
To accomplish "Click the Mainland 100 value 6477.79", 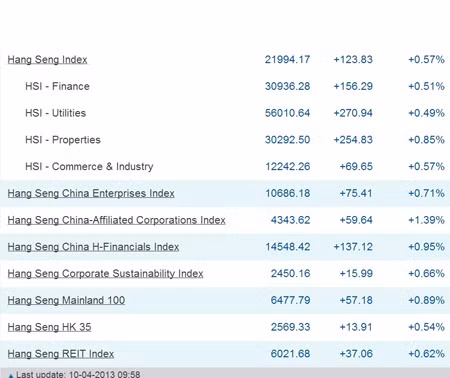I will 290,300.
